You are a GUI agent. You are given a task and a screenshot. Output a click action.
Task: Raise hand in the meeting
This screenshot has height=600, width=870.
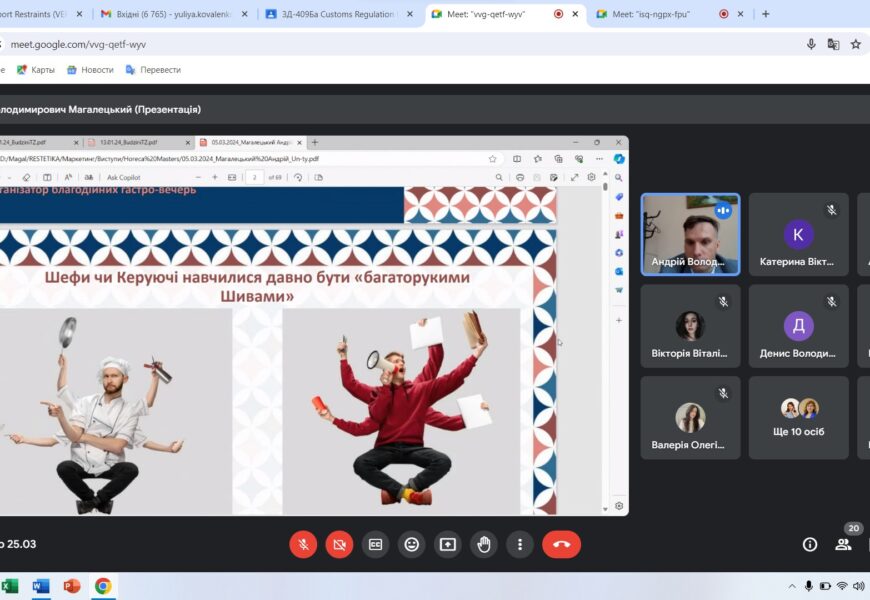(x=484, y=544)
